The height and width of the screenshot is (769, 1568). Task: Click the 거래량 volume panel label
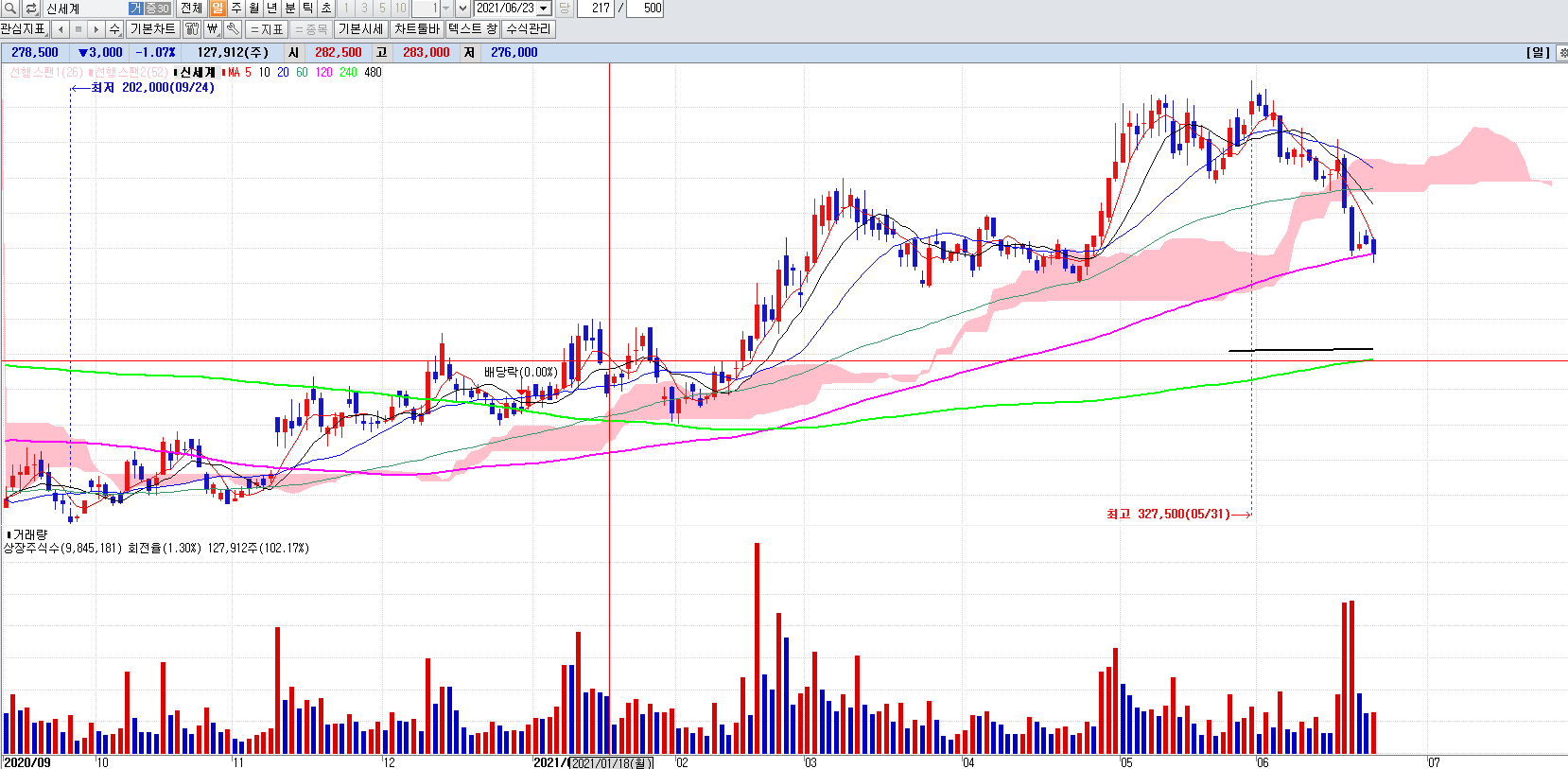[x=27, y=534]
